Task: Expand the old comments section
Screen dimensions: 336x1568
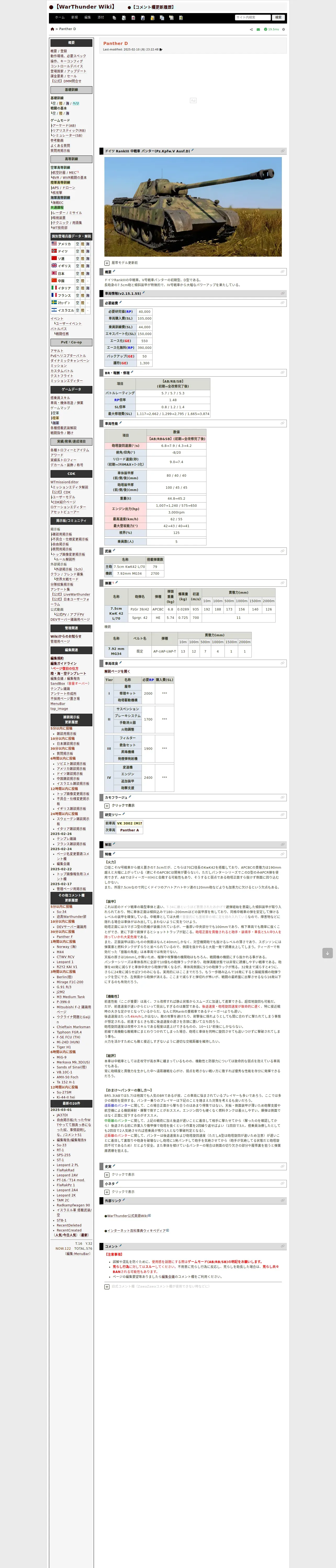Action: click(107, 1286)
